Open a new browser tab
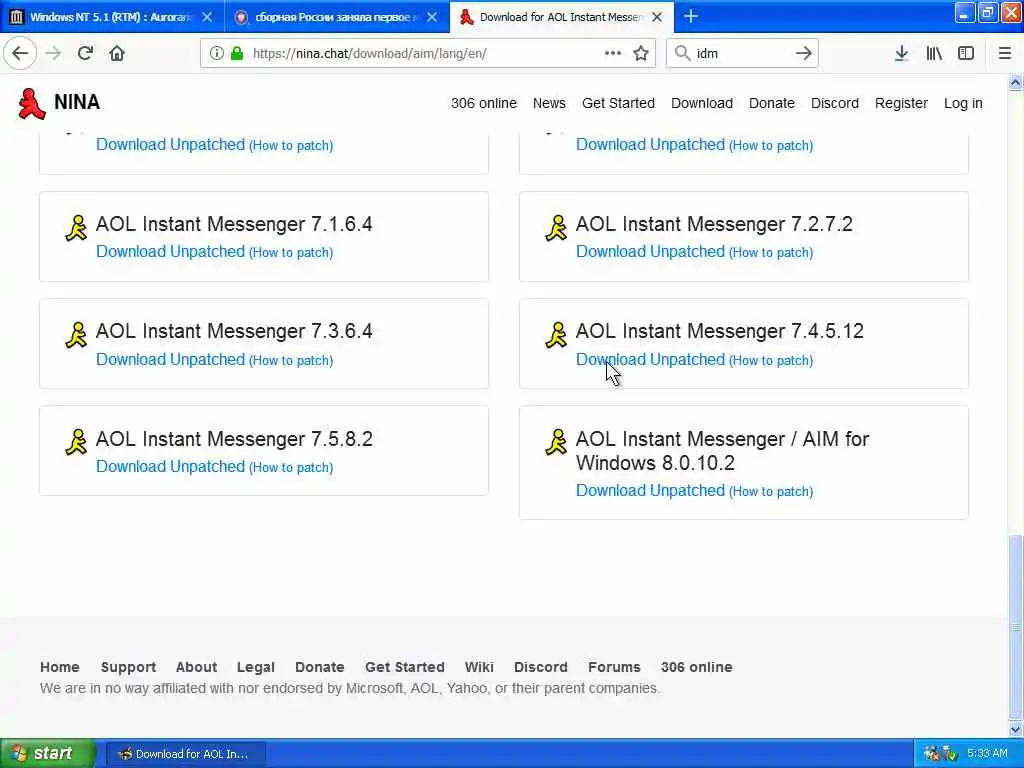1024x768 pixels. (x=690, y=16)
